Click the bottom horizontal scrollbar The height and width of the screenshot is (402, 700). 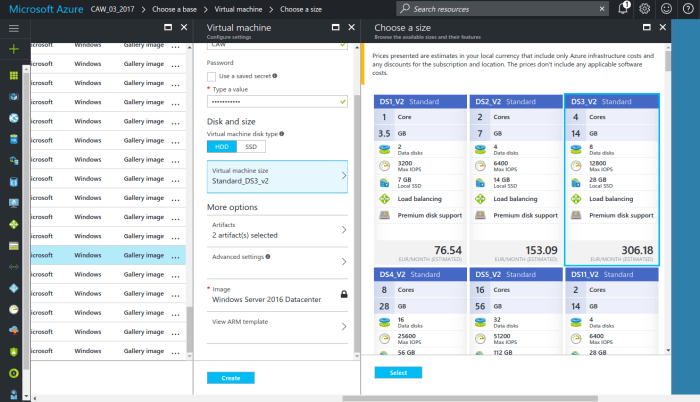coord(470,398)
